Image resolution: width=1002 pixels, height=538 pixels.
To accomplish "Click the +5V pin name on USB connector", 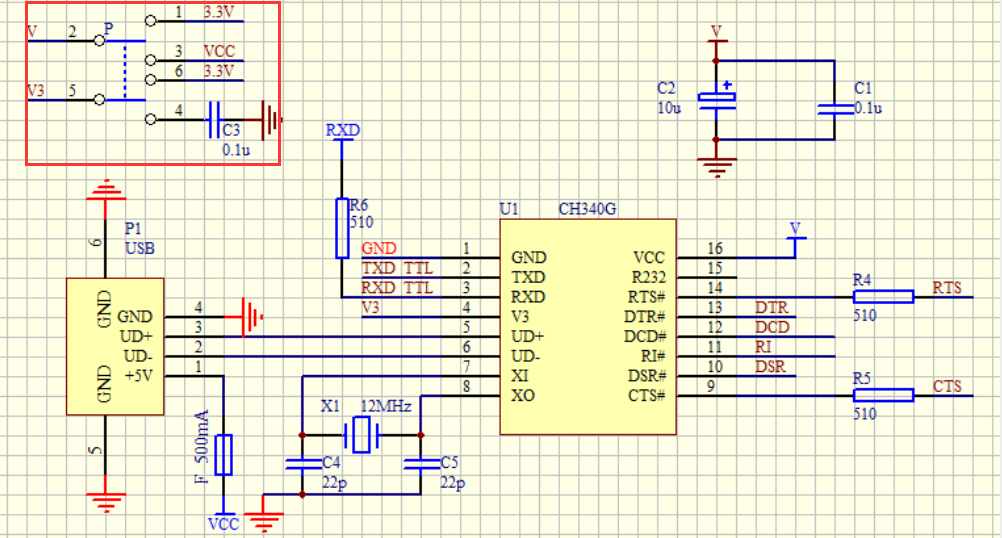I will 139,376.
